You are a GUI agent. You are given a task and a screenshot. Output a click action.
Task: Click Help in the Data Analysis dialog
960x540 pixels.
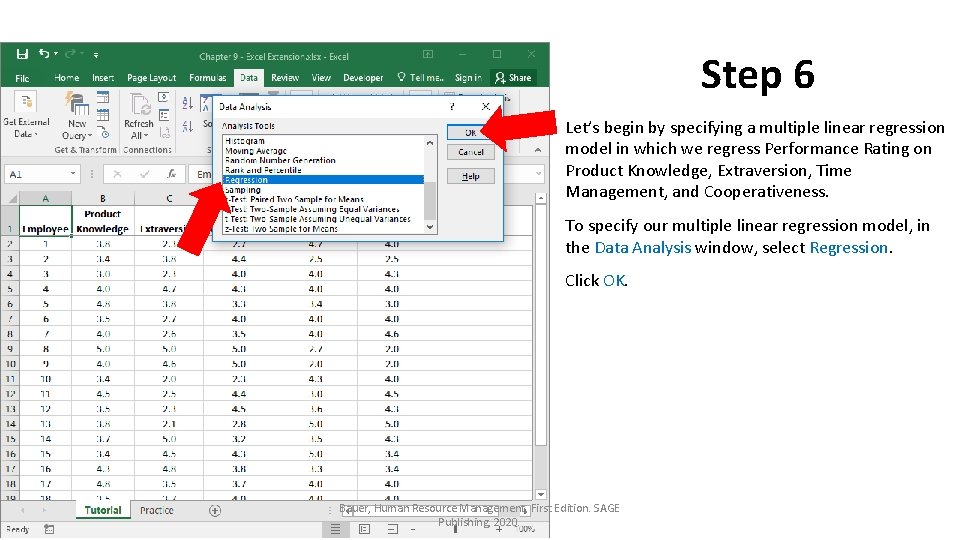470,176
